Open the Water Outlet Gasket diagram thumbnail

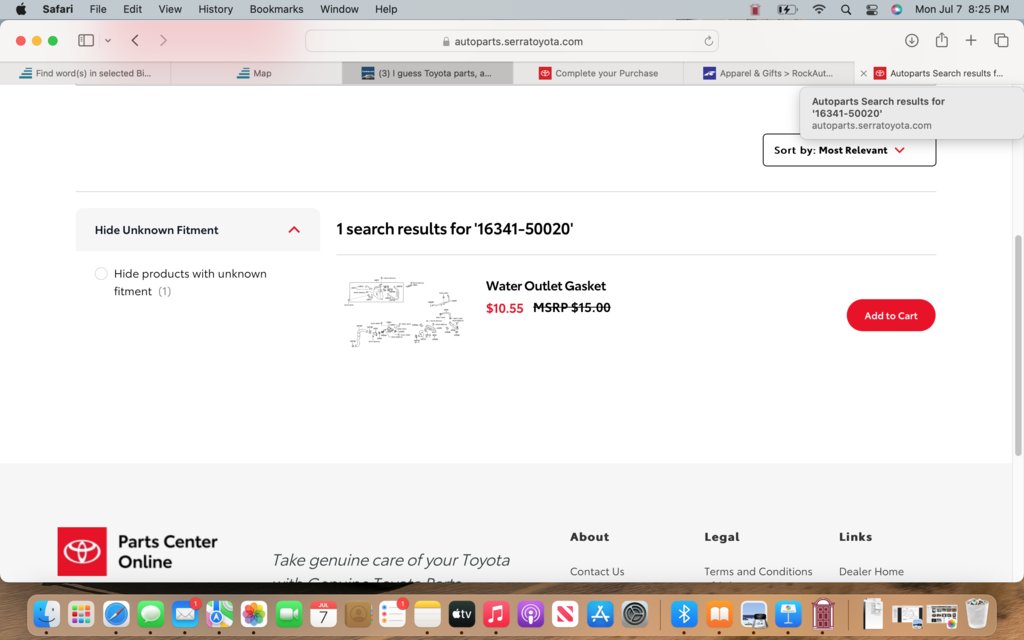click(x=405, y=312)
